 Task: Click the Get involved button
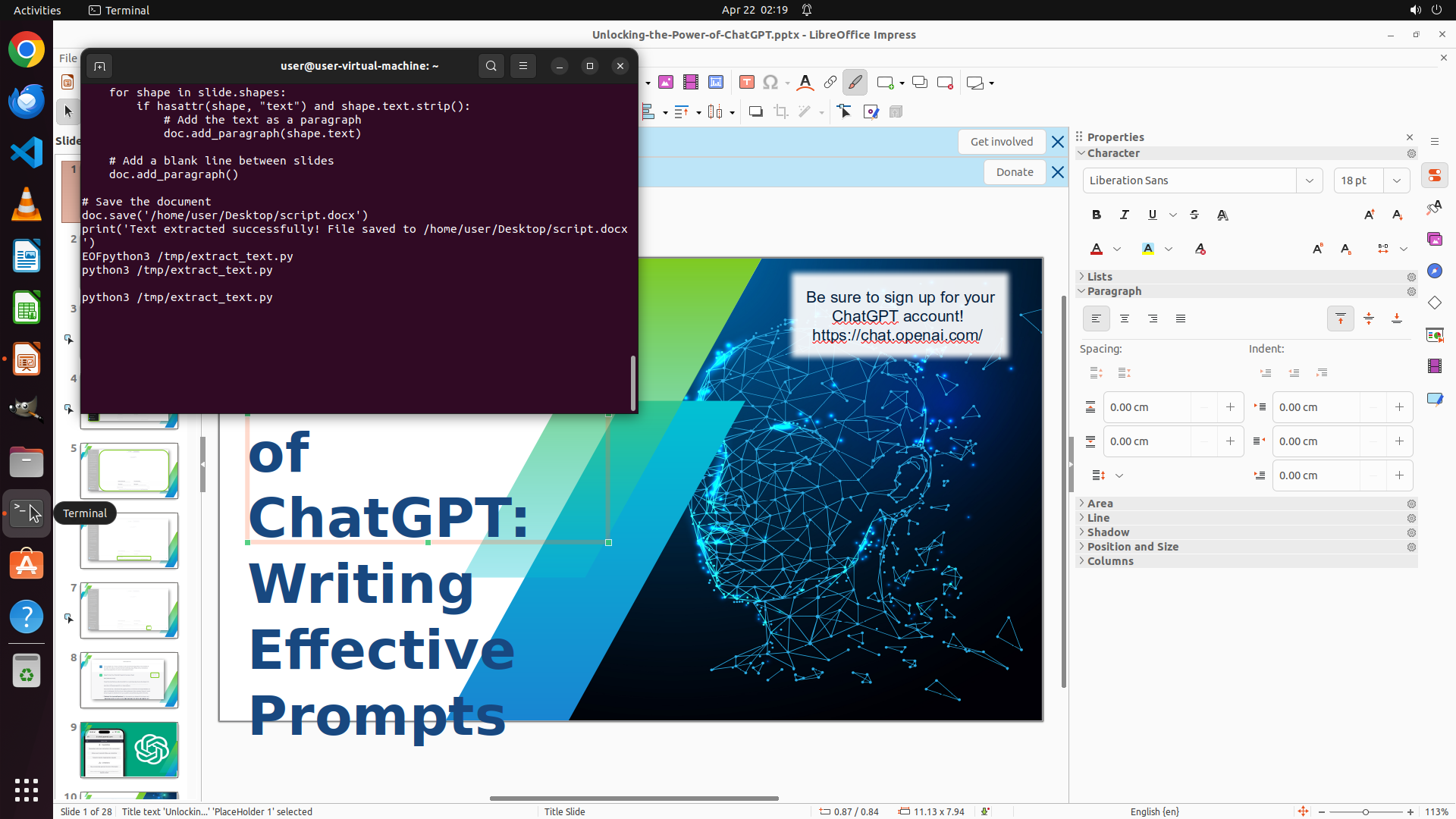click(1001, 142)
